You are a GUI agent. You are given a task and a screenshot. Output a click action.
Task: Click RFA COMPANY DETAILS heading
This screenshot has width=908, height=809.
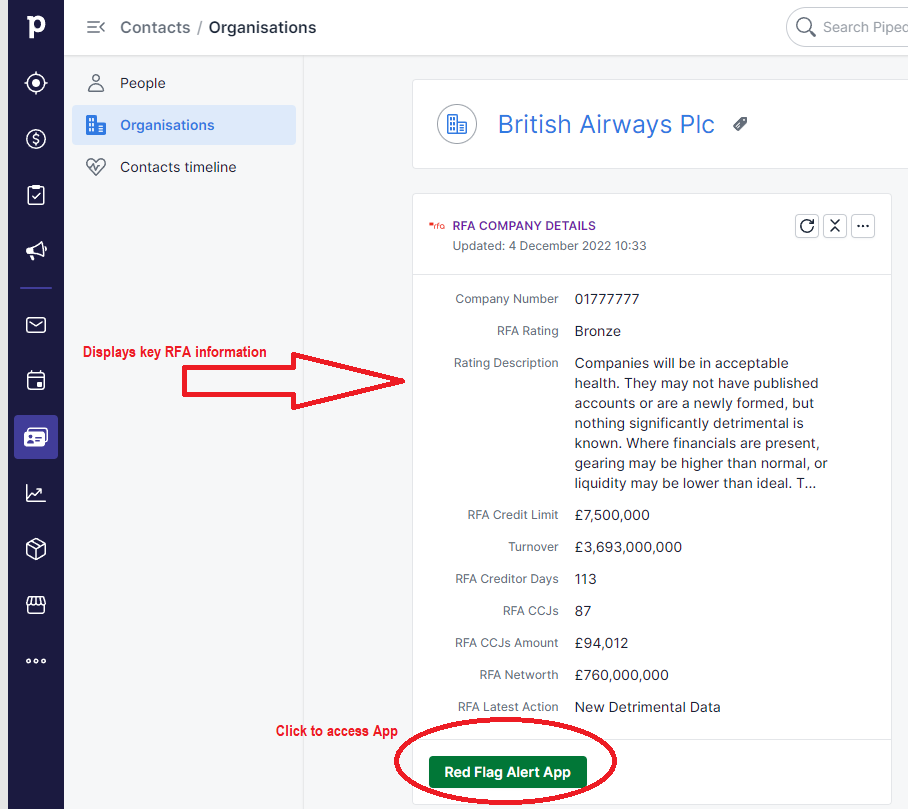coord(524,226)
